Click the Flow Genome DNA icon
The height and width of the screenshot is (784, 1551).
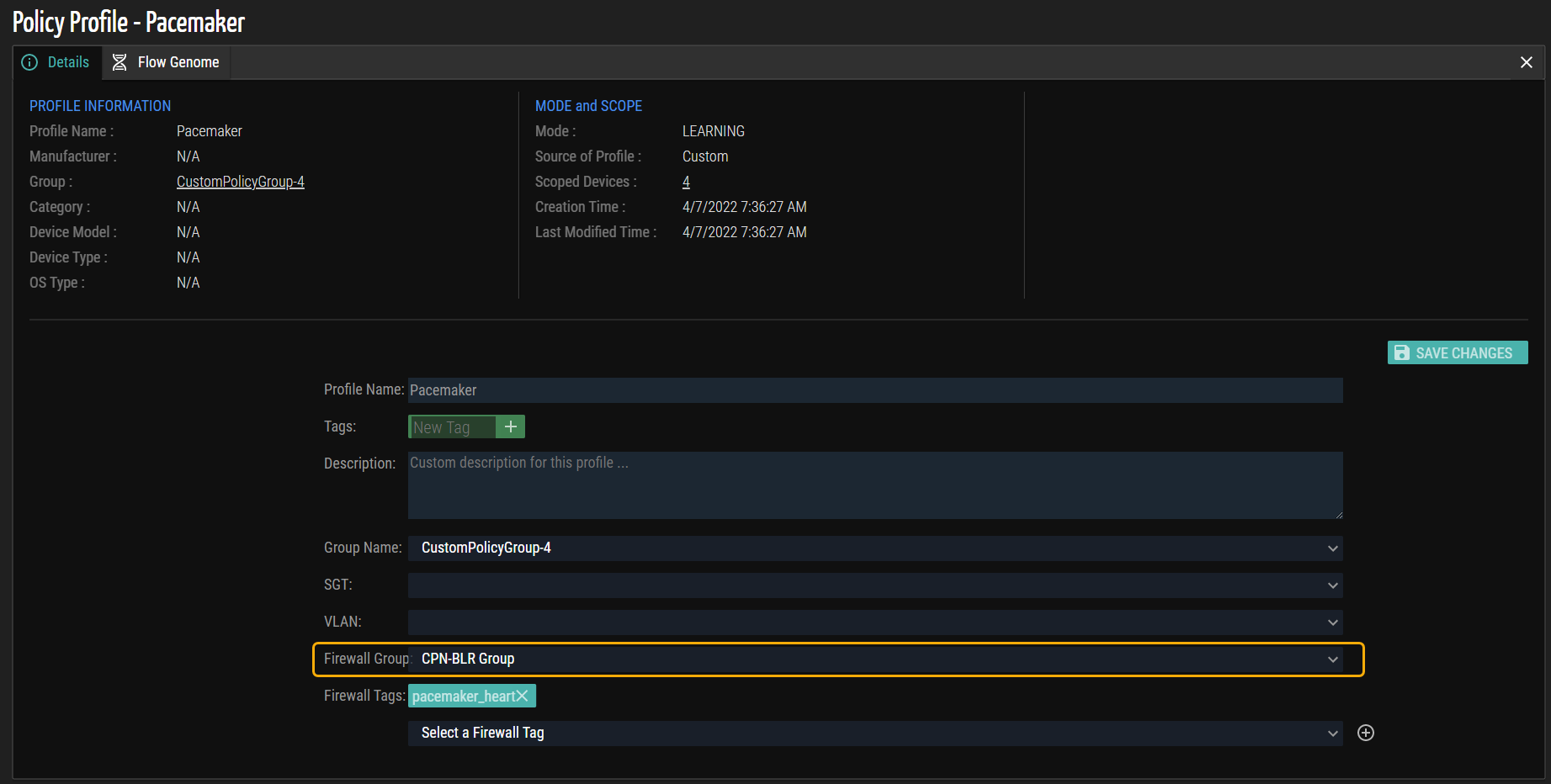pyautogui.click(x=120, y=62)
